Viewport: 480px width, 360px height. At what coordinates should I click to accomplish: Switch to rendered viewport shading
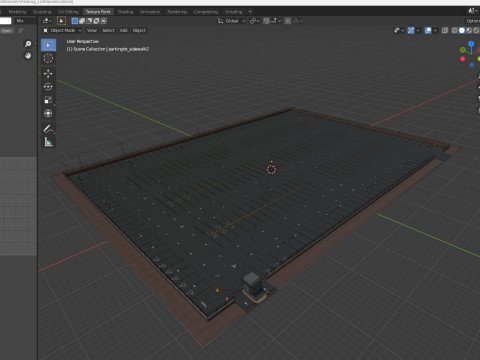click(476, 31)
